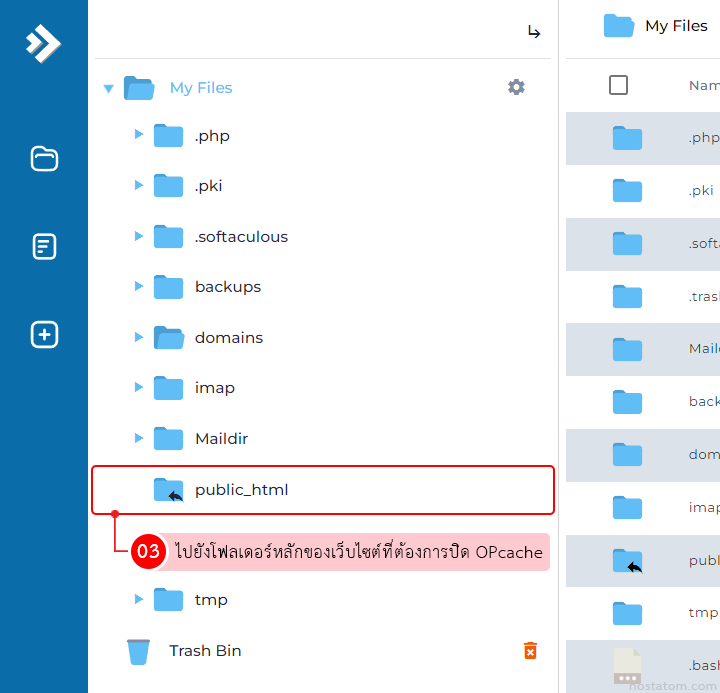720x693 pixels.
Task: Select the Maildir folder in tree
Action: (x=221, y=438)
